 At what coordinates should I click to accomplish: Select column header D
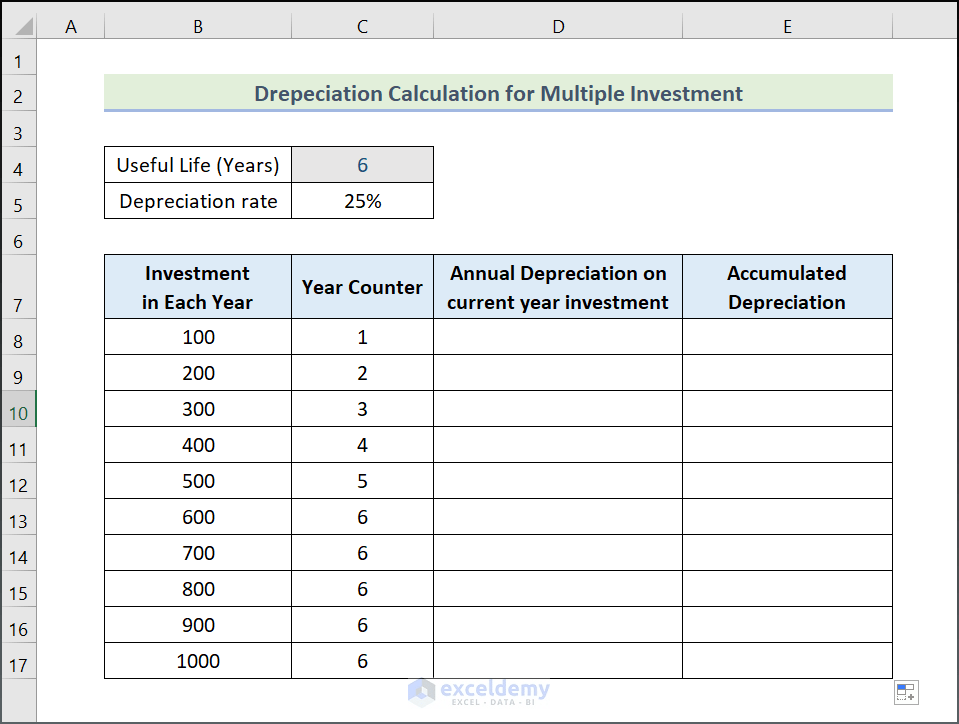(557, 24)
